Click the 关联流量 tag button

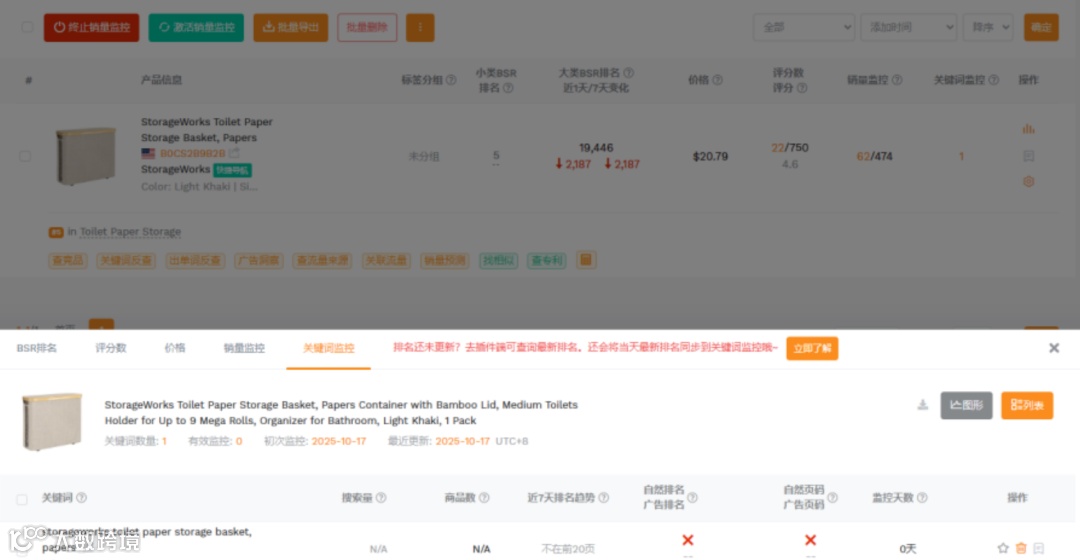[x=386, y=260]
